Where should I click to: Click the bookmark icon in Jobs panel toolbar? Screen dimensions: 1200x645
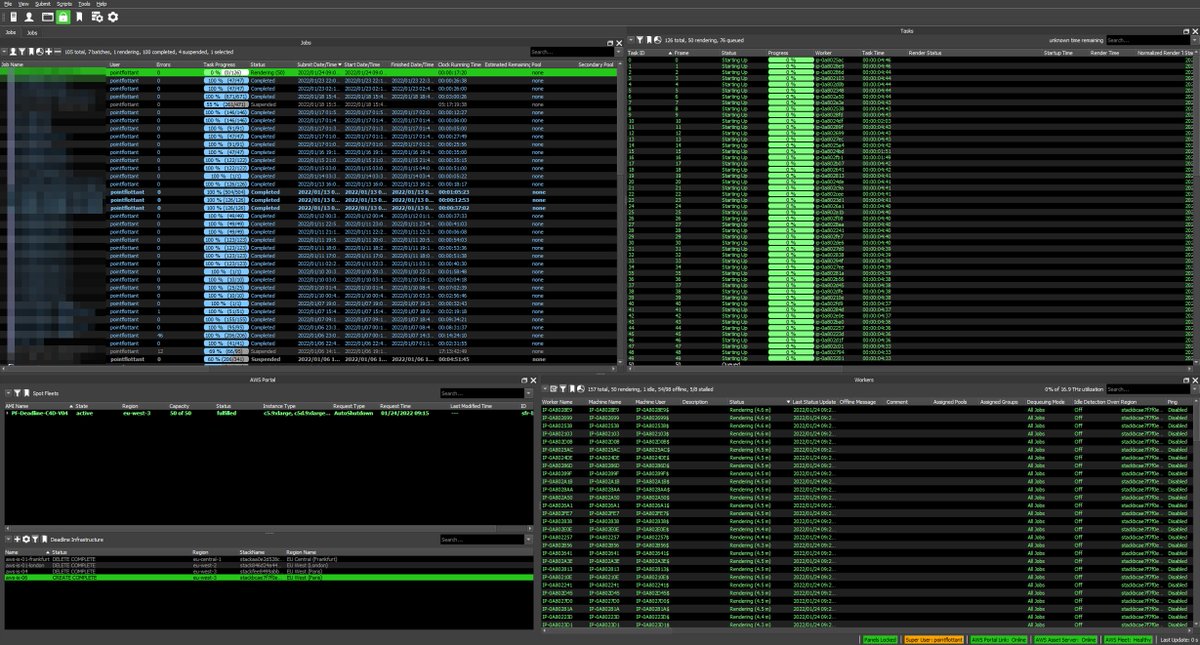tap(31, 52)
